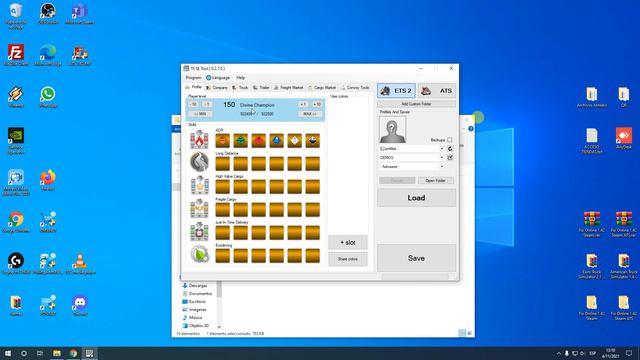Open the Help menu
Image resolution: width=640 pixels, height=360 pixels.
click(x=241, y=78)
